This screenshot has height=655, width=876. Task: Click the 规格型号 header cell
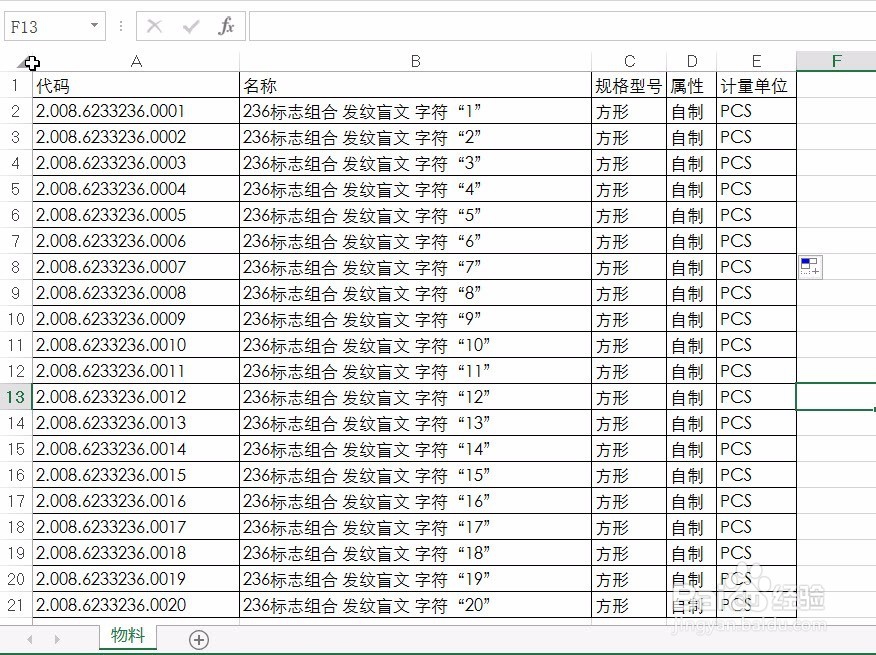(628, 85)
